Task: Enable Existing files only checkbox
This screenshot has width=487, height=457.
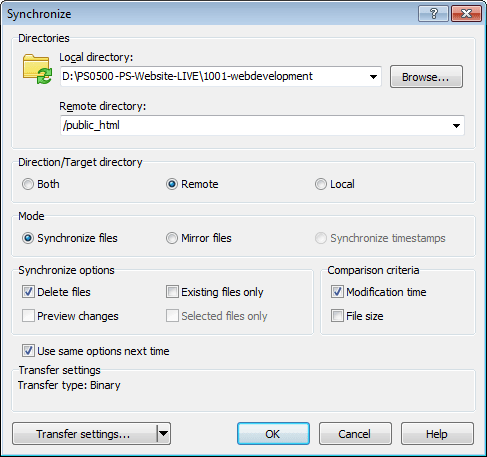Action: pyautogui.click(x=172, y=292)
